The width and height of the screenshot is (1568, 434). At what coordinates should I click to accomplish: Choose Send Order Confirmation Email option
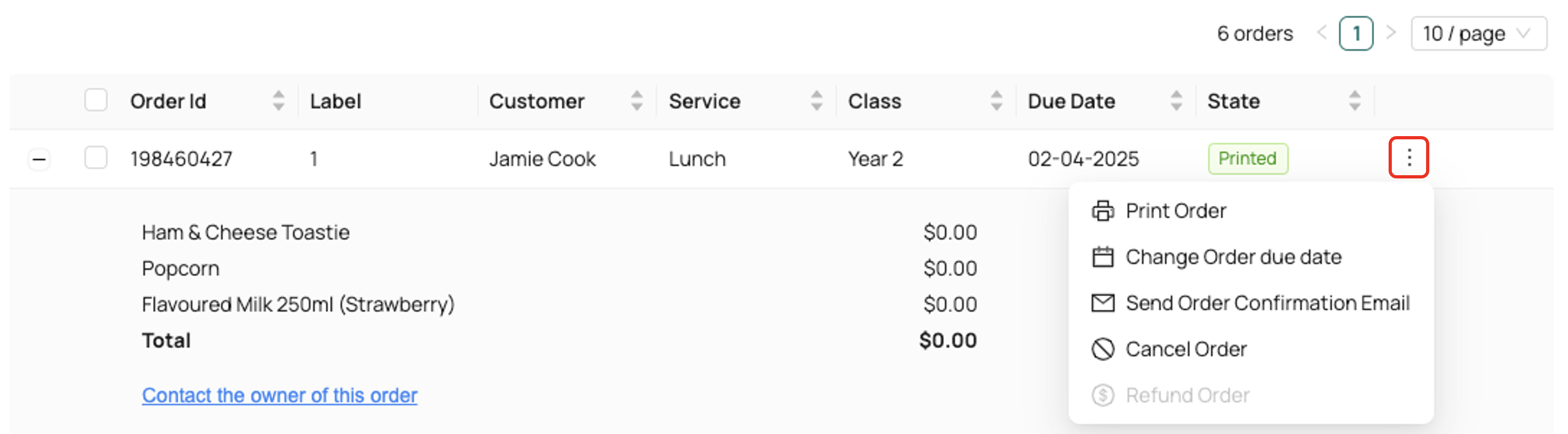click(1267, 303)
